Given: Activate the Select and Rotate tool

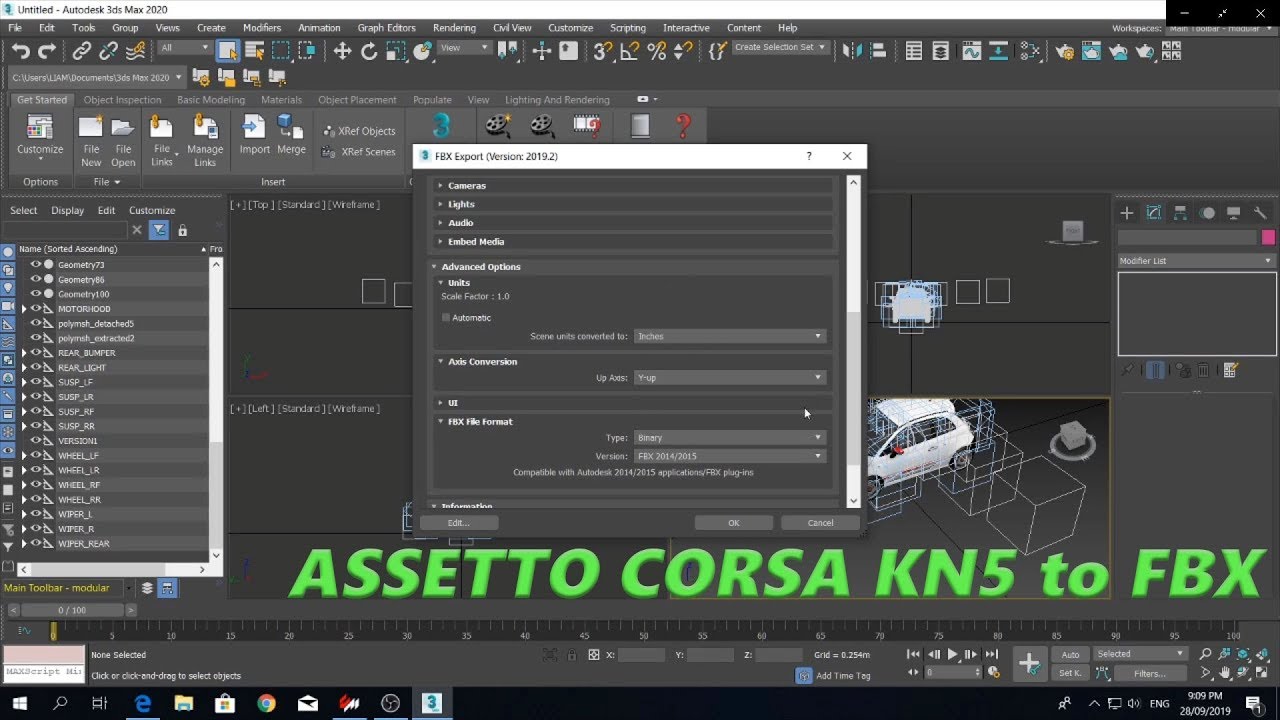Looking at the screenshot, I should (369, 51).
